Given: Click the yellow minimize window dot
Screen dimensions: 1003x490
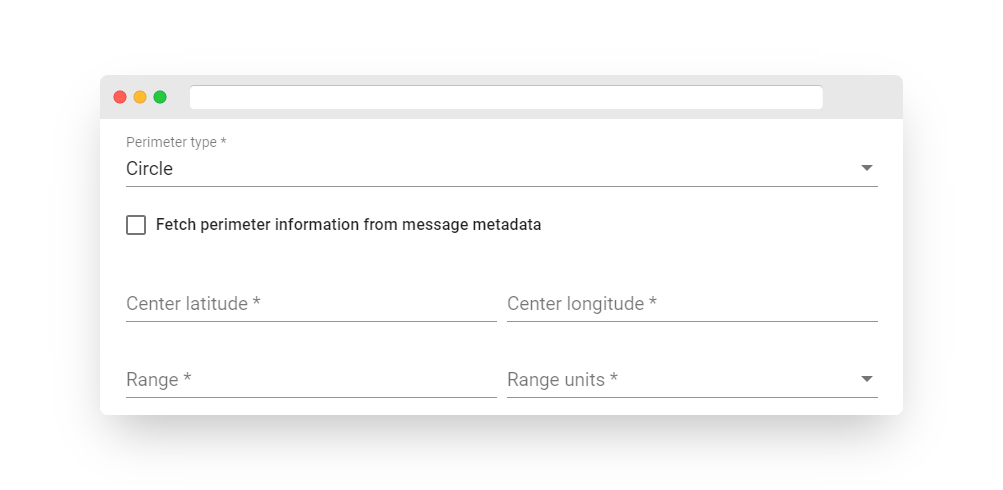Looking at the screenshot, I should [140, 97].
